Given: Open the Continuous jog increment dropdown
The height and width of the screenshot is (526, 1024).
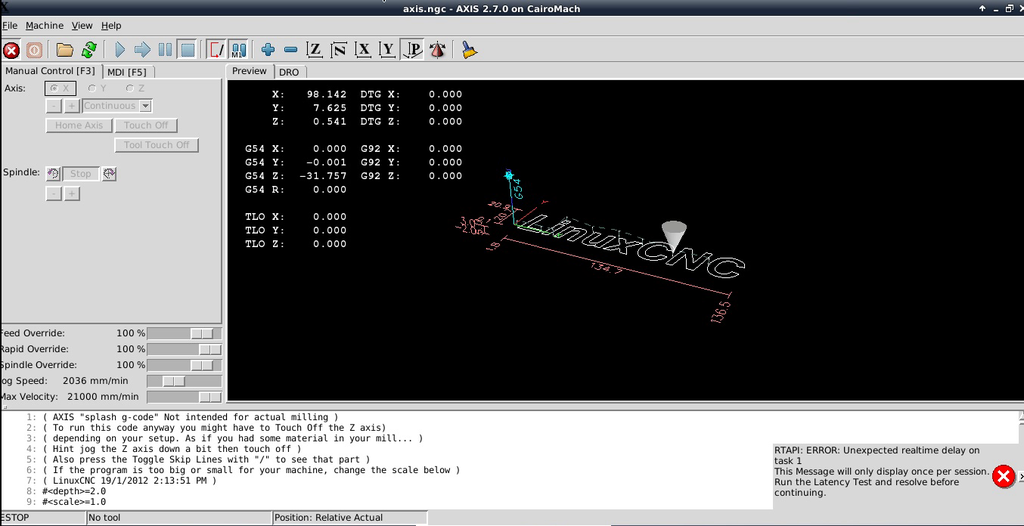Looking at the screenshot, I should pos(117,106).
